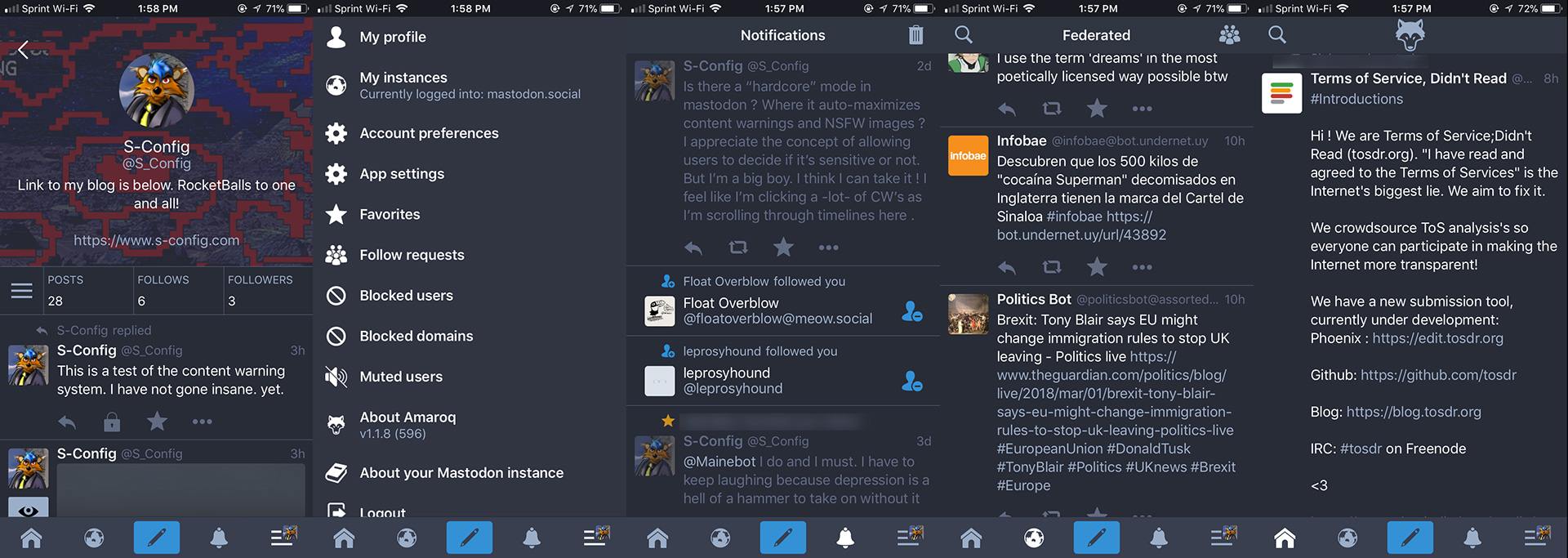The height and width of the screenshot is (558, 1568).
Task: Open more options on the 'dreams' post
Action: click(x=1142, y=109)
